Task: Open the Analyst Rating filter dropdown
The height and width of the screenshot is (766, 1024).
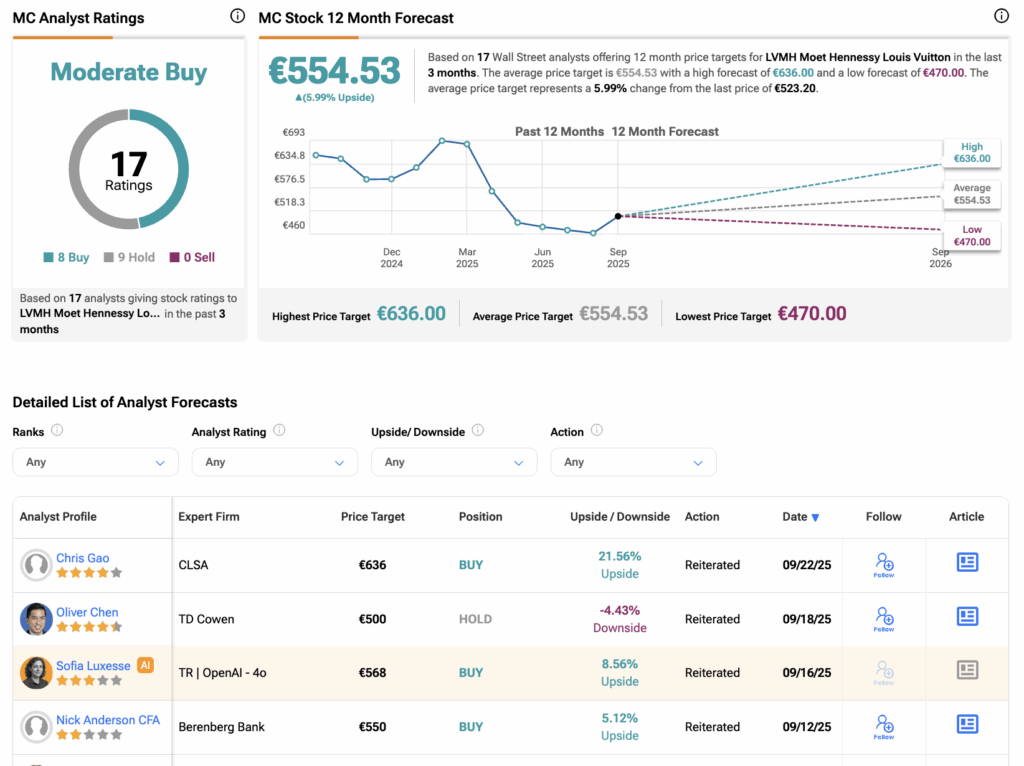Action: tap(275, 462)
